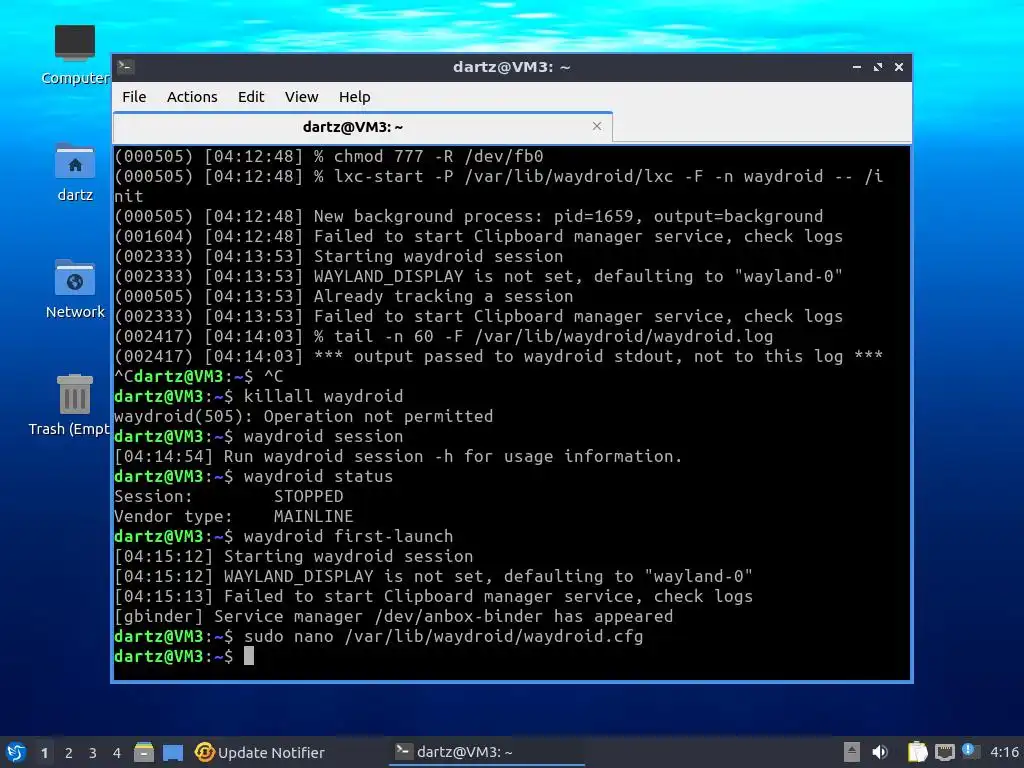The height and width of the screenshot is (768, 1024).
Task: Select the Trash desktop icon
Action: tap(72, 405)
